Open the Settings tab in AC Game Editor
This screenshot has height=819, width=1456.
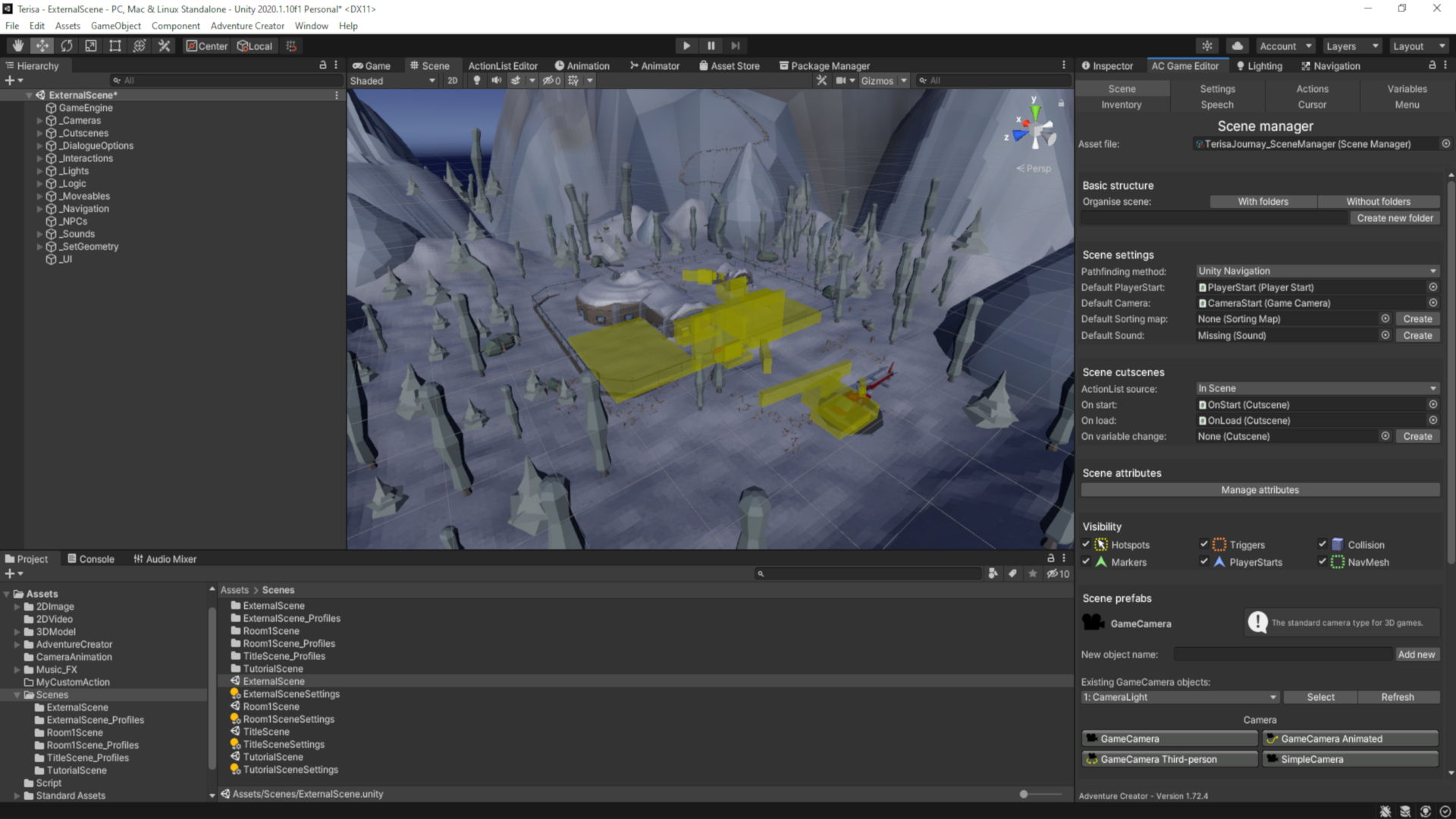(x=1217, y=89)
